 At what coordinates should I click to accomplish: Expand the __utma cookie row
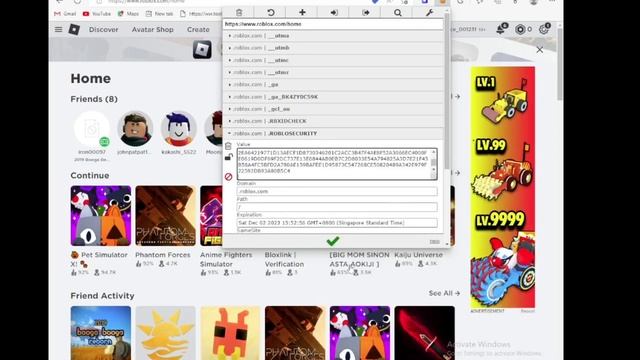click(x=333, y=36)
